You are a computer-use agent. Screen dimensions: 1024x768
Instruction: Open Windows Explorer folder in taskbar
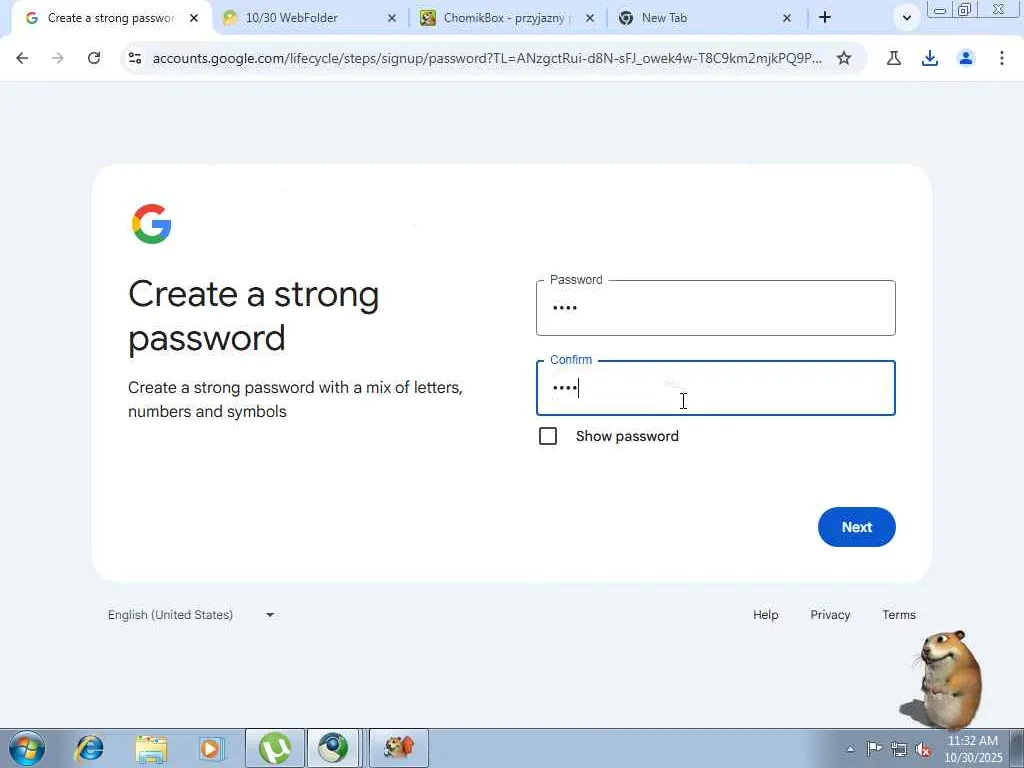(x=151, y=748)
